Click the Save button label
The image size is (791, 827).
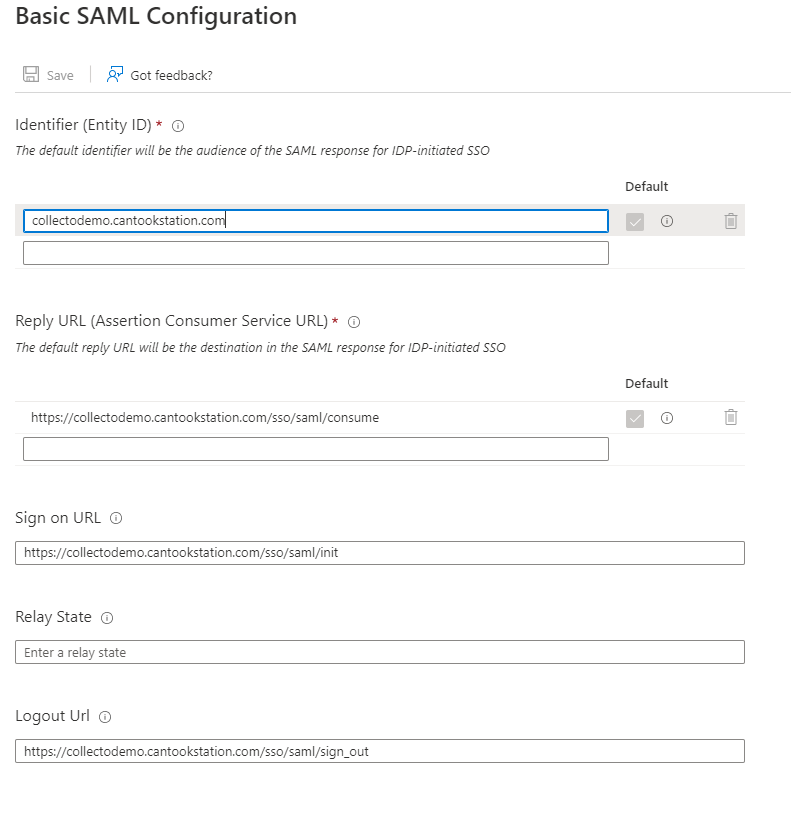(60, 75)
